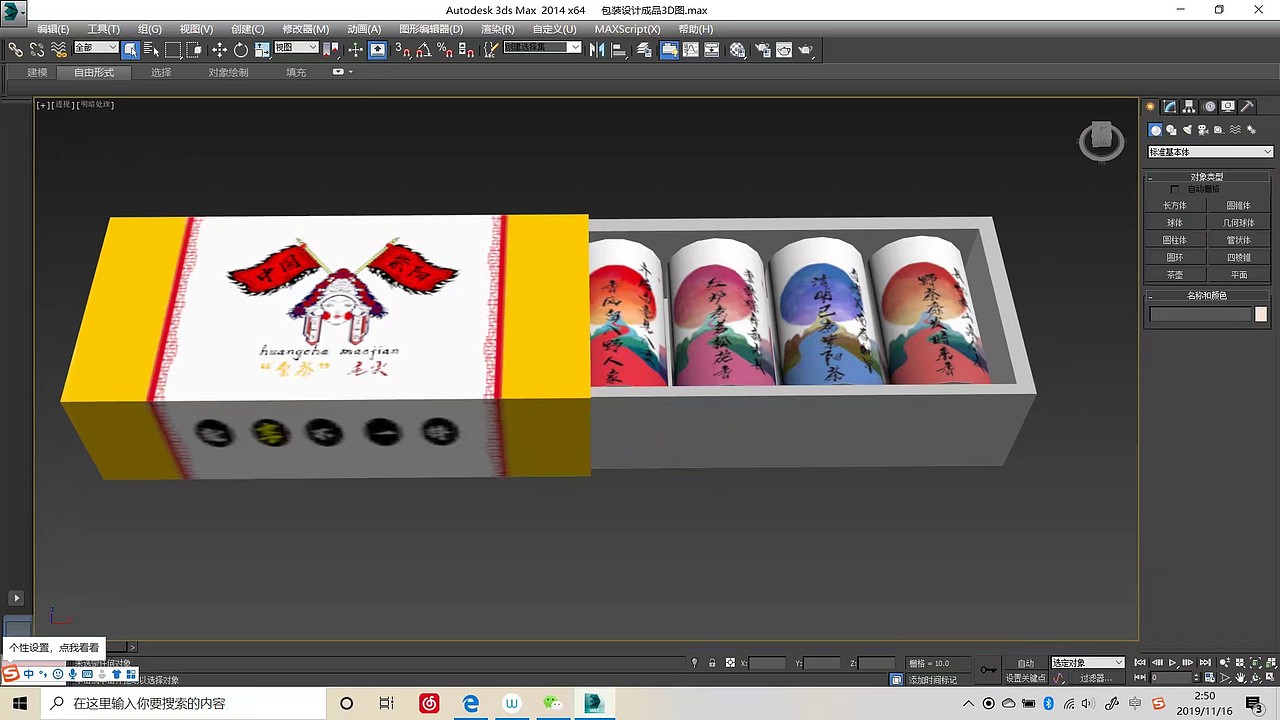Image resolution: width=1280 pixels, height=720 pixels.
Task: Select the Link tool in main toolbar
Action: pos(15,49)
